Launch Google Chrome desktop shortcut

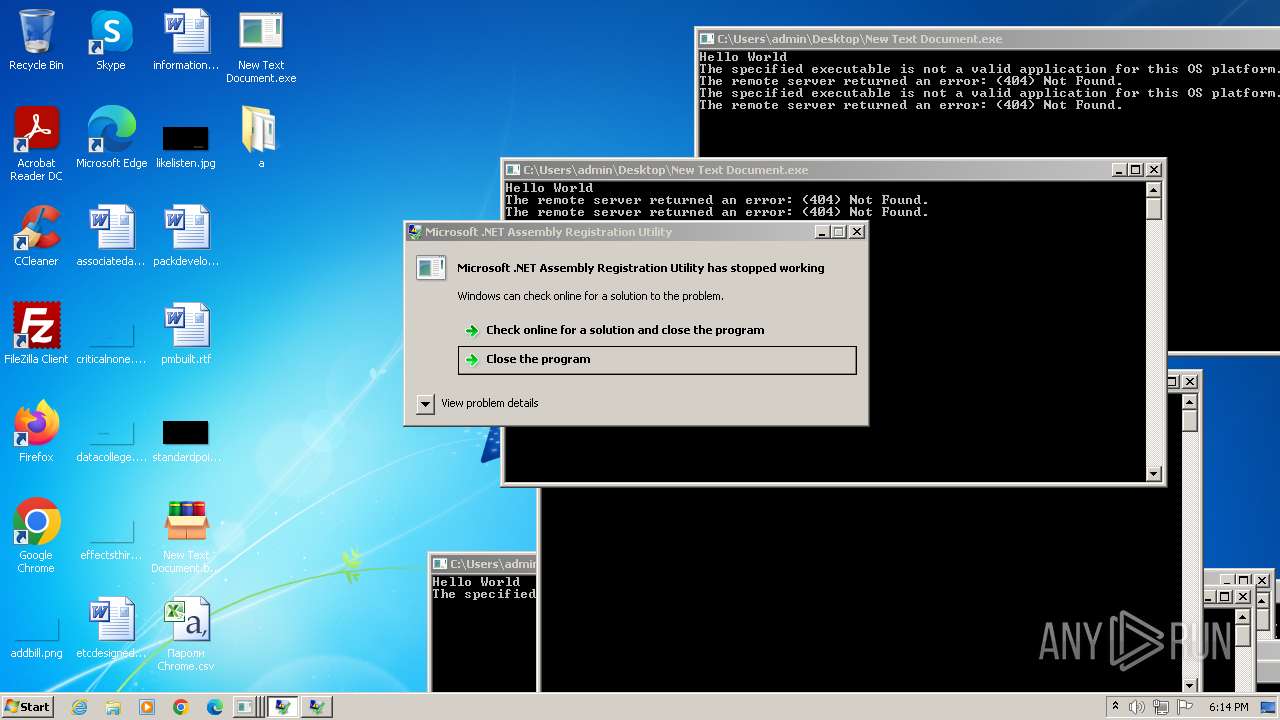click(x=36, y=536)
